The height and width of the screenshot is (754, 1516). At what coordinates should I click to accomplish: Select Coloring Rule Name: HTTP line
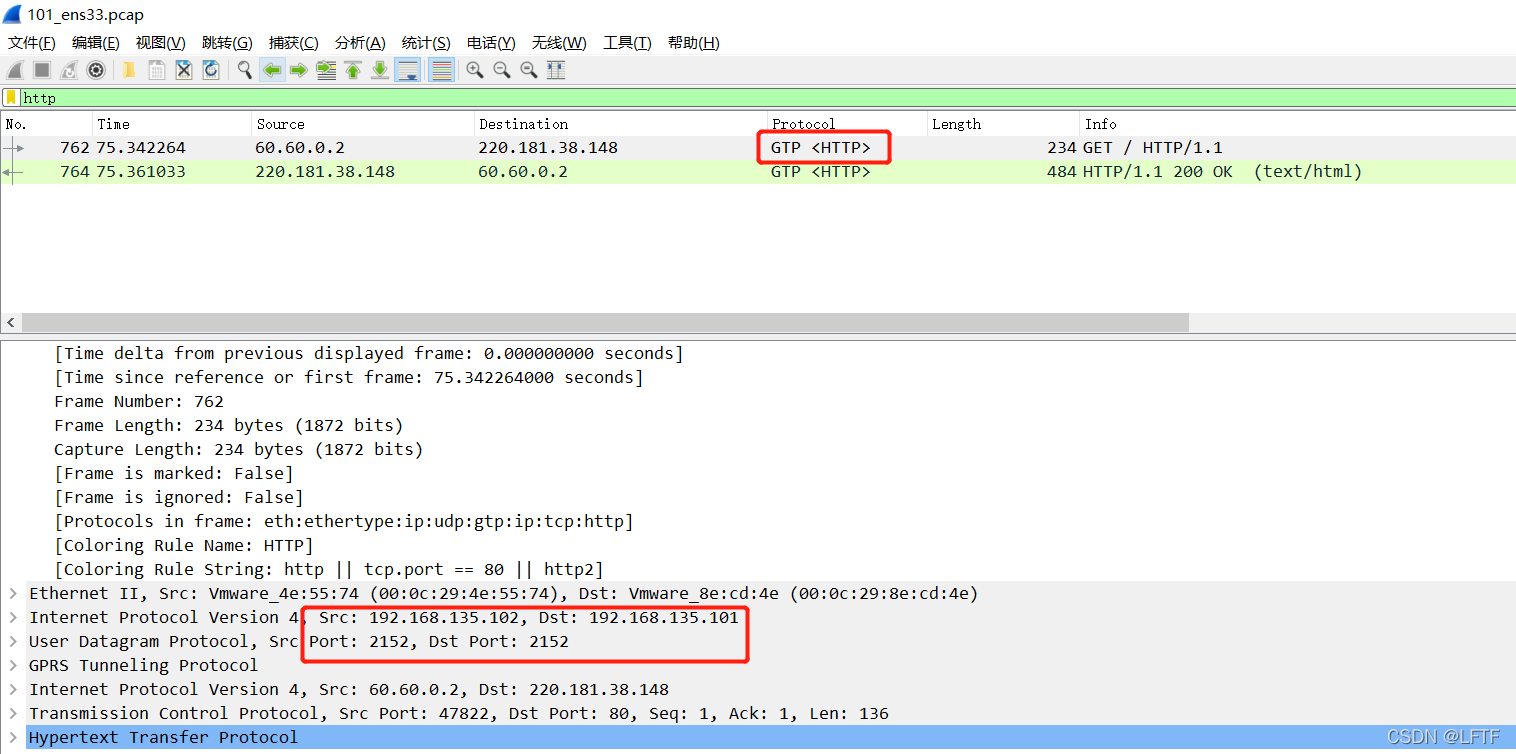click(184, 545)
